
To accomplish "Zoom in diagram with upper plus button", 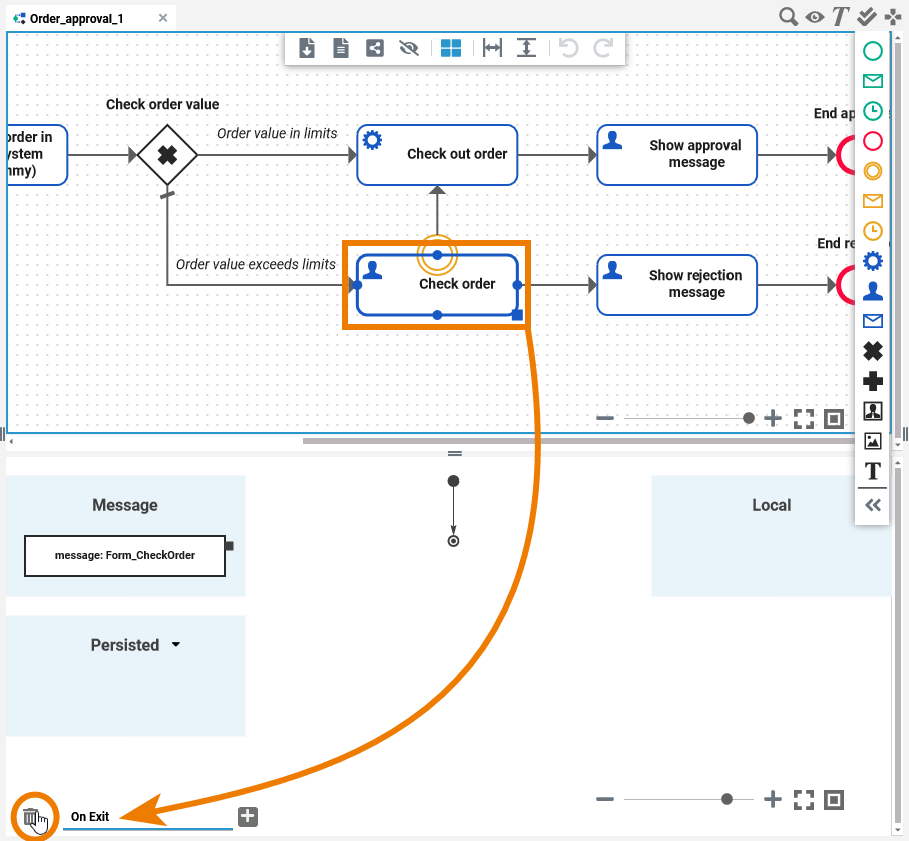I will (x=773, y=418).
